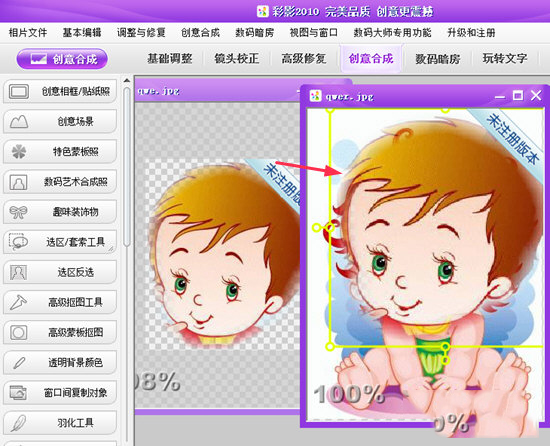Open 数码艺术合成照 tool

[60, 182]
